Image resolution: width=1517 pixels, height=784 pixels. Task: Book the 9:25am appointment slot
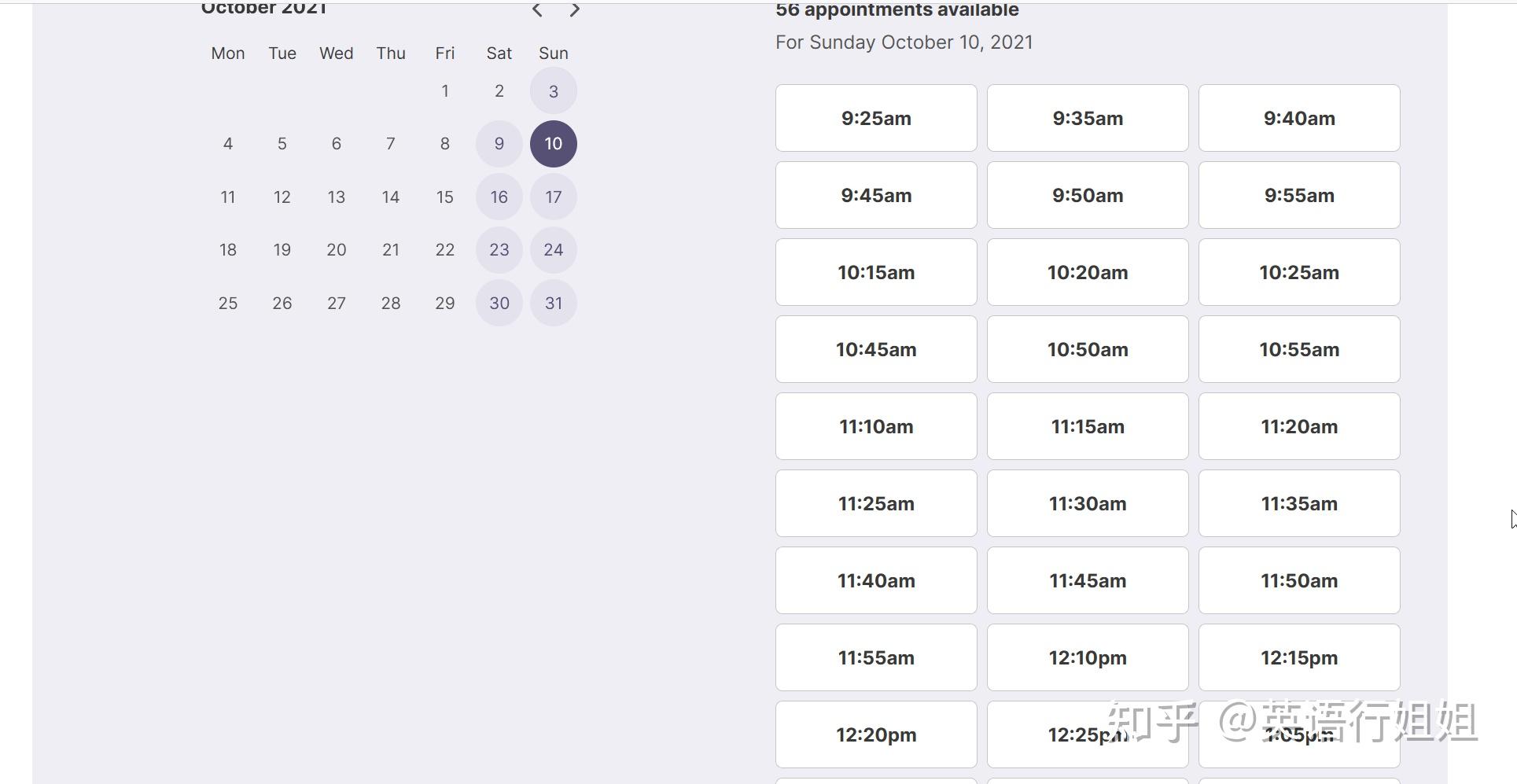pos(876,118)
